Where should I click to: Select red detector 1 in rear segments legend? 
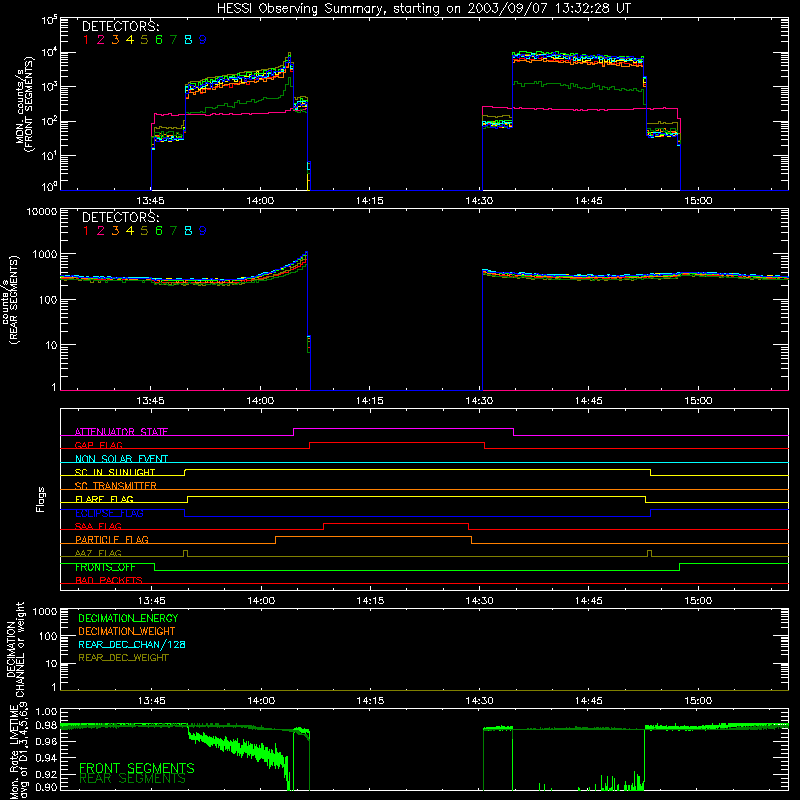pos(86,231)
